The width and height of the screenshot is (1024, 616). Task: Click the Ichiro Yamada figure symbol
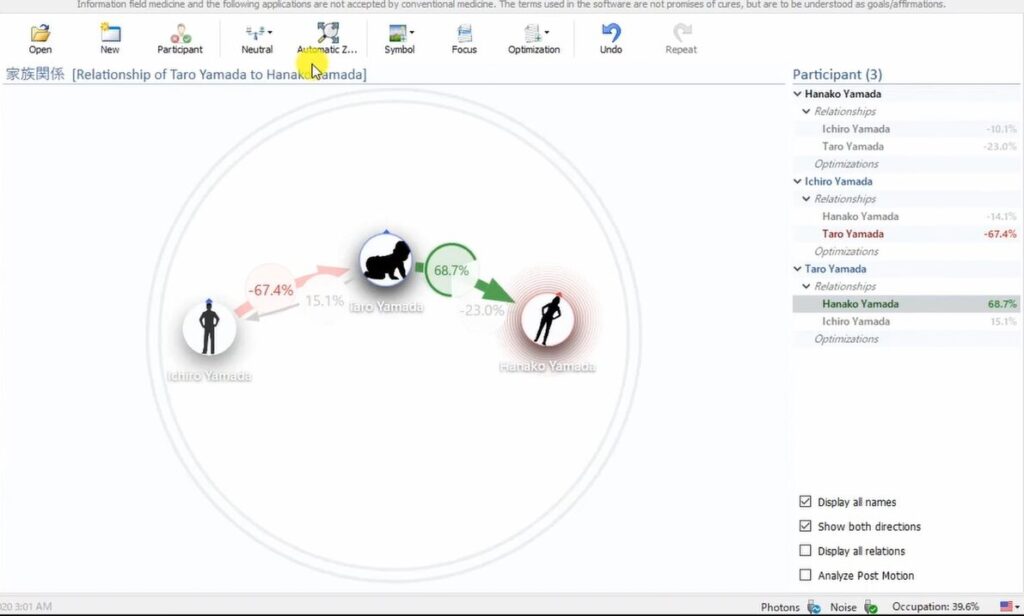[209, 330]
